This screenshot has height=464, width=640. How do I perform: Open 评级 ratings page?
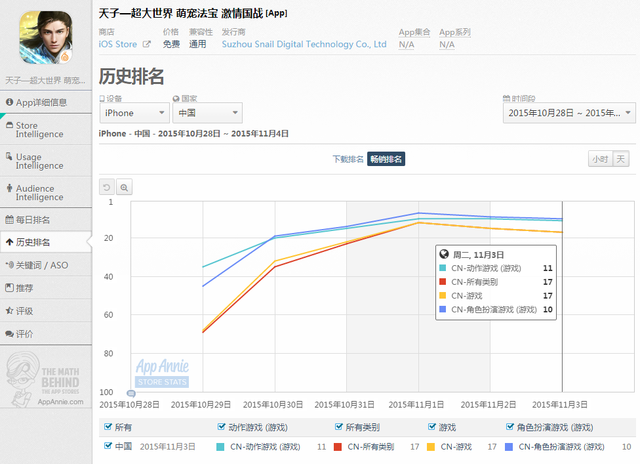click(x=46, y=311)
